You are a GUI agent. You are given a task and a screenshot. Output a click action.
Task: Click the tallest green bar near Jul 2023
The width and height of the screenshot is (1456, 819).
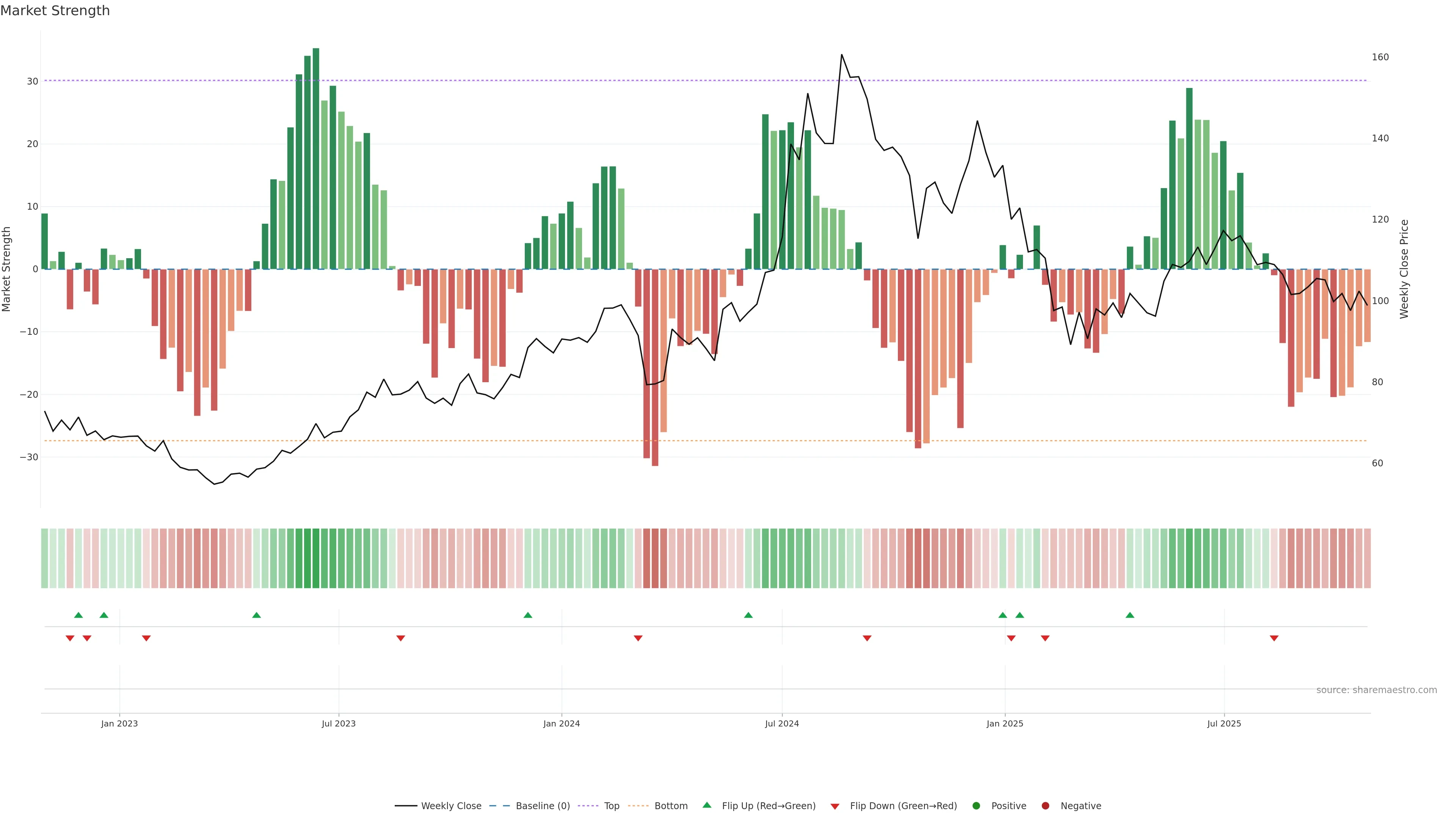pyautogui.click(x=316, y=158)
